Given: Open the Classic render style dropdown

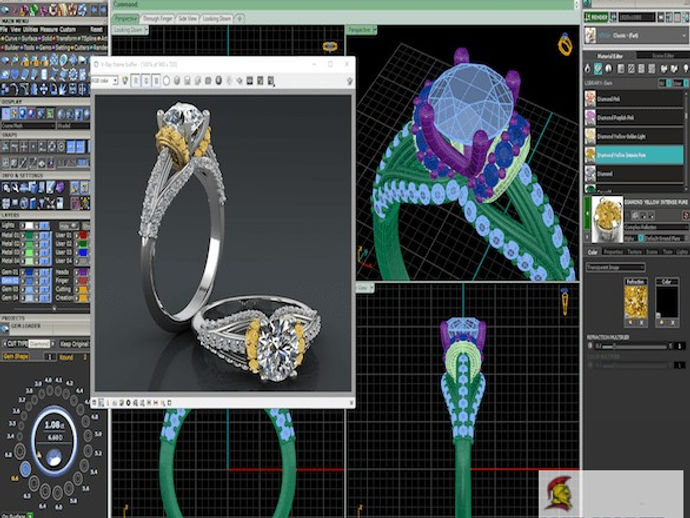Looking at the screenshot, I should (635, 35).
